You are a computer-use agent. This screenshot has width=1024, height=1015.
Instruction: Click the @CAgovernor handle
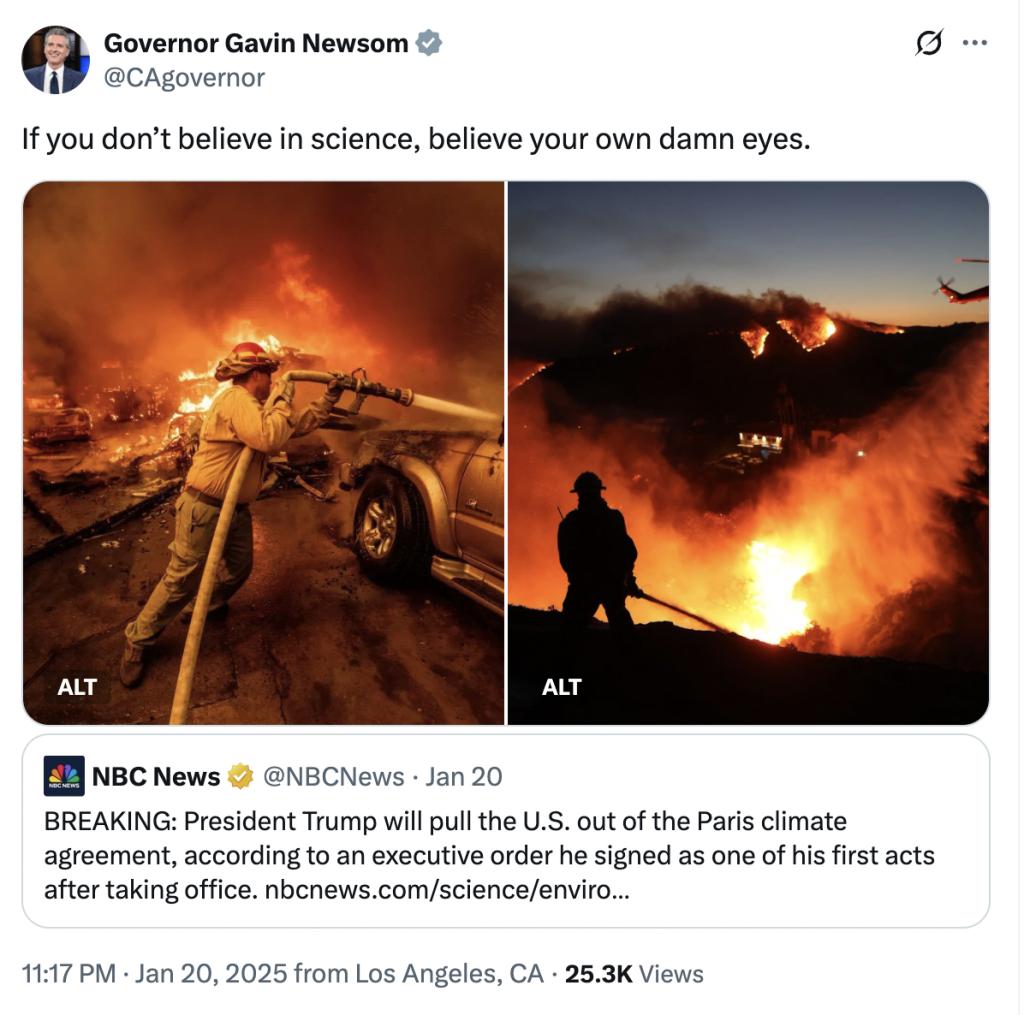[x=184, y=77]
